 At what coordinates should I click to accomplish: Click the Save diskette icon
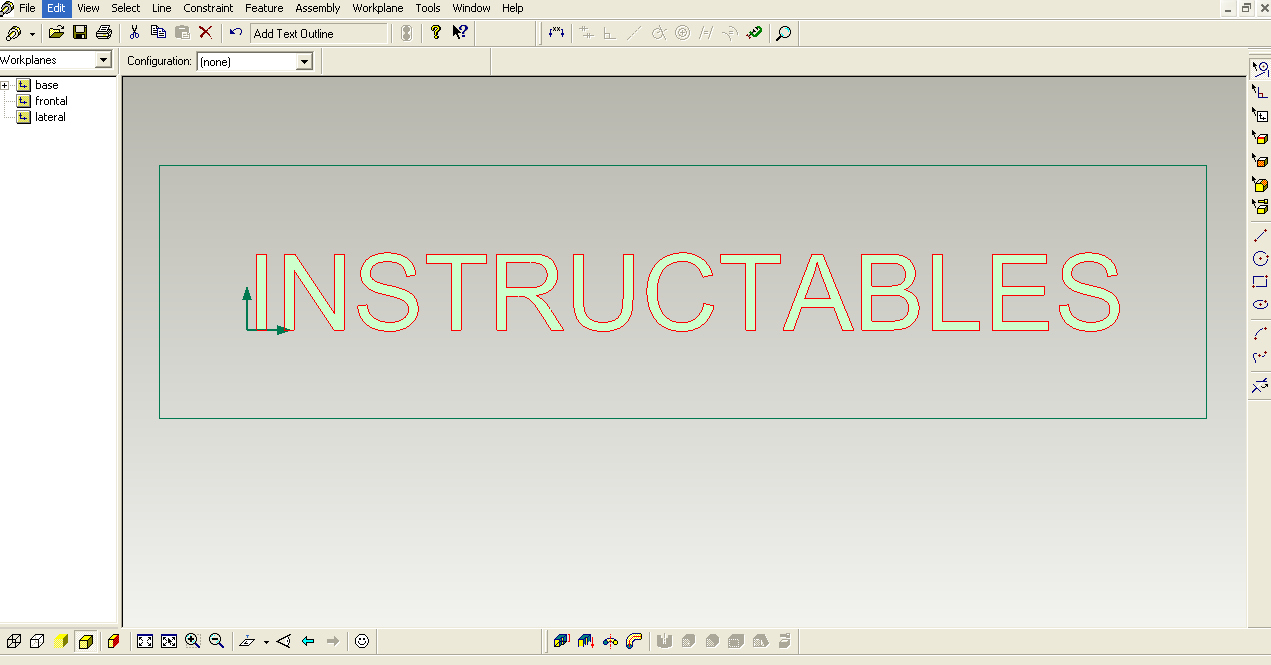[80, 33]
